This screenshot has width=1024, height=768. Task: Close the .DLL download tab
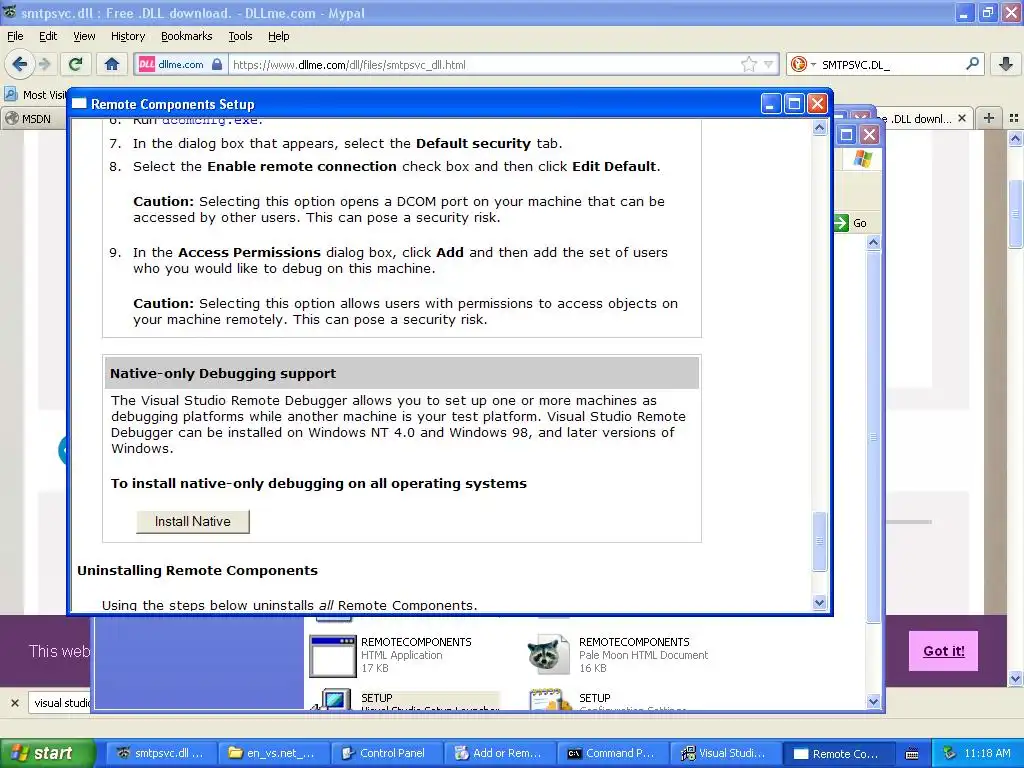click(961, 118)
